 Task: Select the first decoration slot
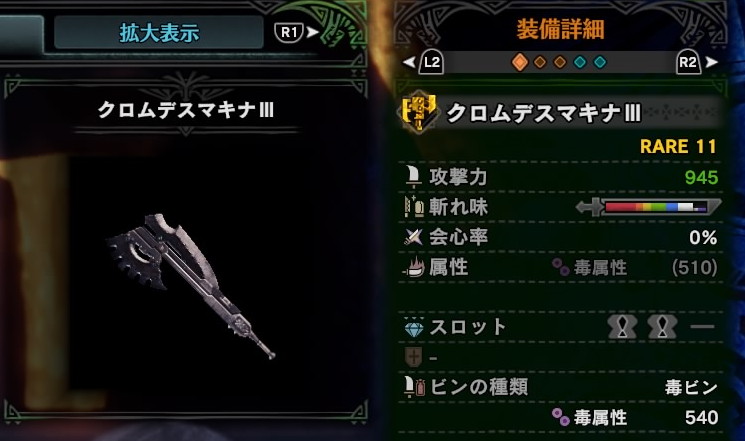point(622,326)
